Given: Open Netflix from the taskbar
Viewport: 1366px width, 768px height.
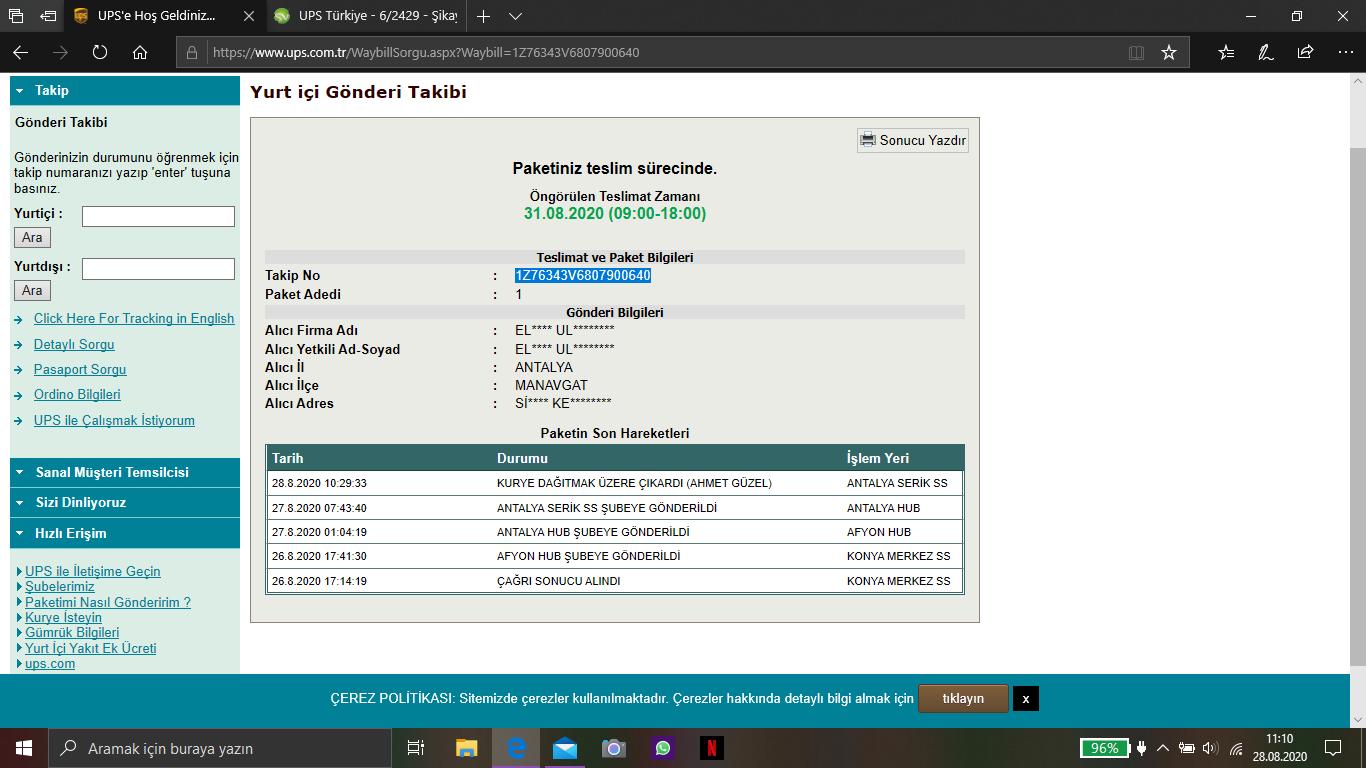Looking at the screenshot, I should (x=712, y=748).
